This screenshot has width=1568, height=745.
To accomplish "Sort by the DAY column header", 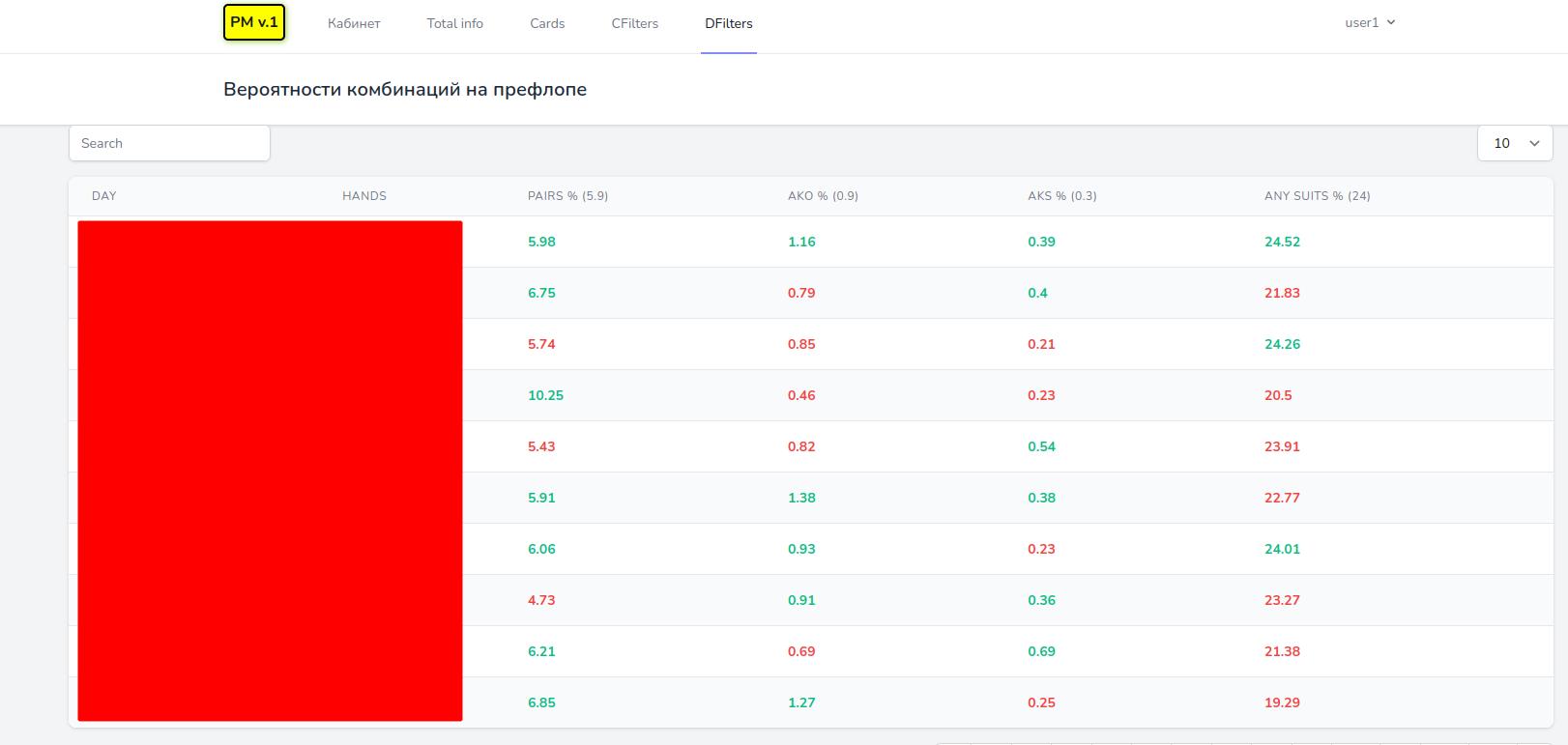I will pos(103,196).
